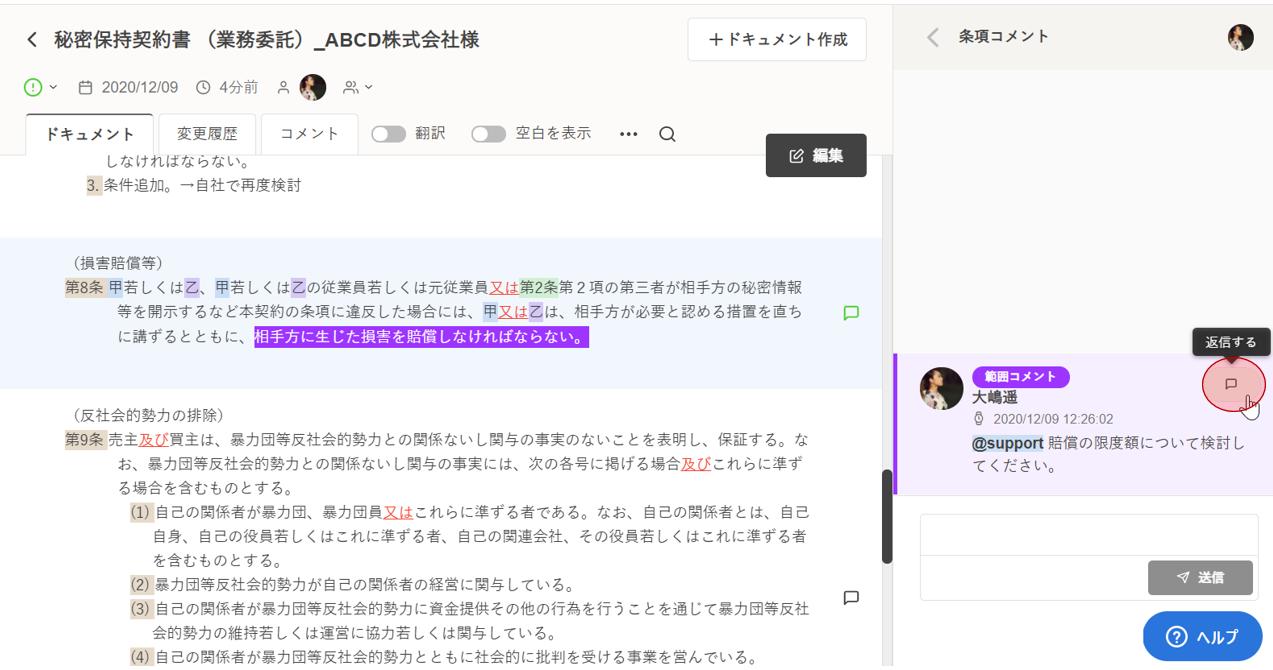
Task: Go back in the 条項コメント panel
Action: pyautogui.click(x=932, y=37)
